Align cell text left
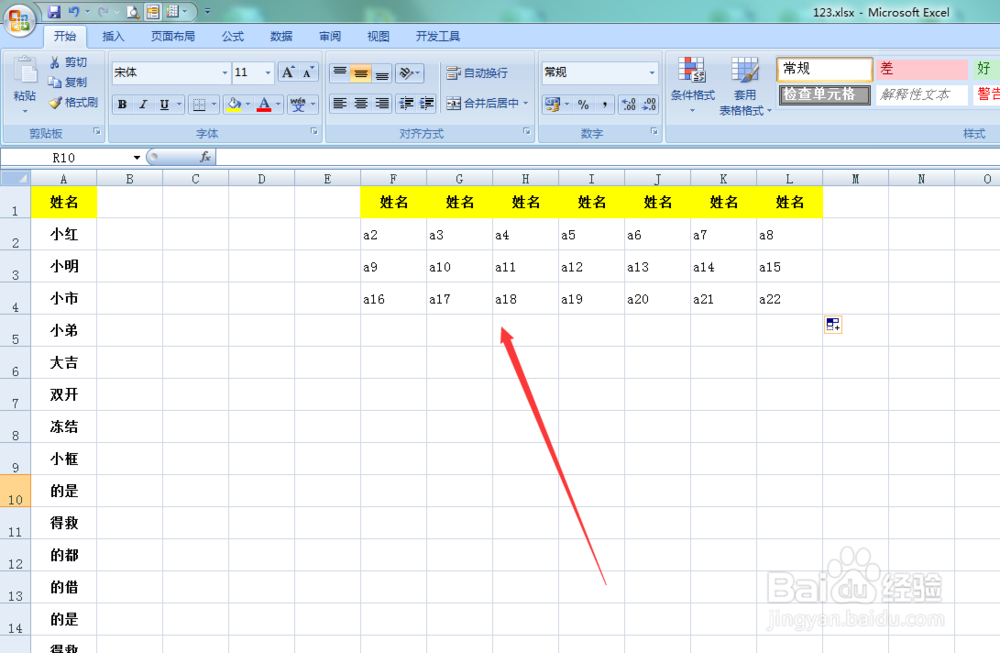 click(x=340, y=103)
